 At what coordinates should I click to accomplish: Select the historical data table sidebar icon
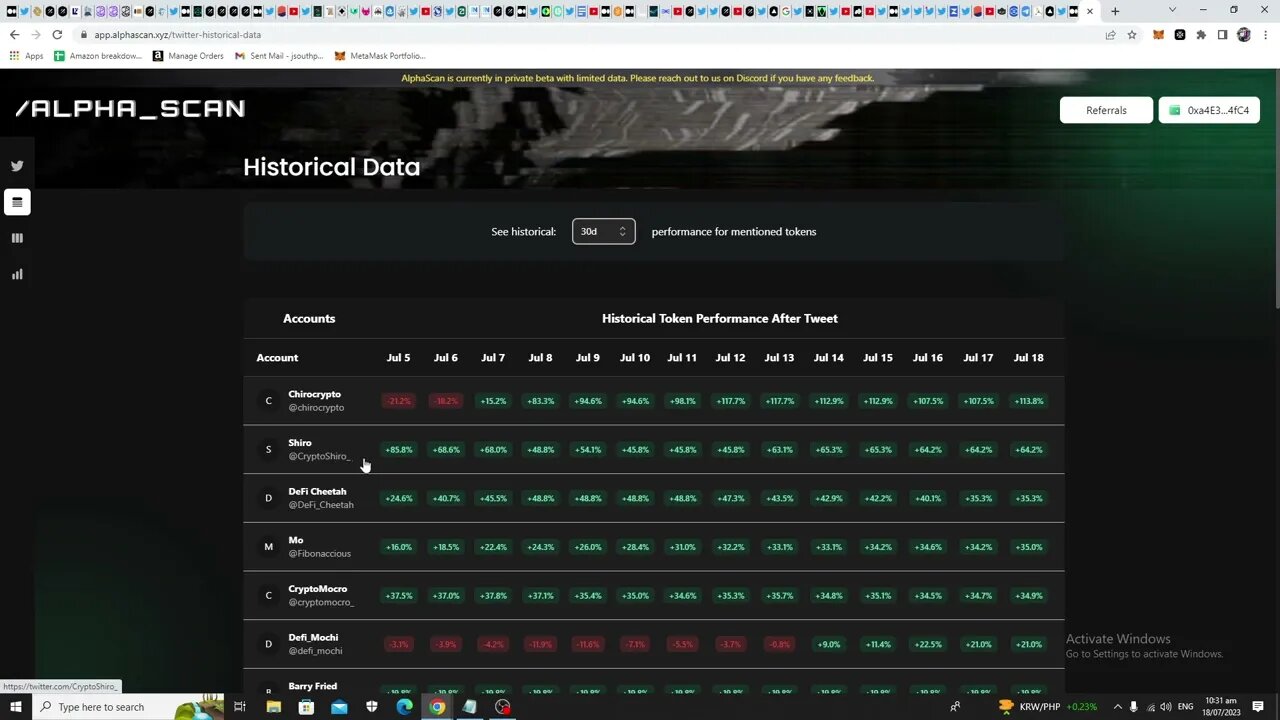point(17,202)
